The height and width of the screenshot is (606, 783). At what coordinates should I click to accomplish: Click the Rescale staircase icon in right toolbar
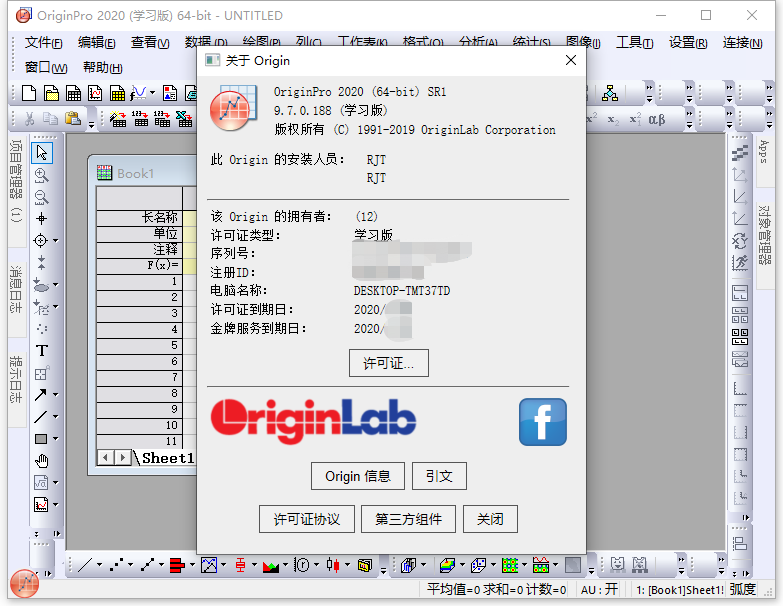point(740,153)
